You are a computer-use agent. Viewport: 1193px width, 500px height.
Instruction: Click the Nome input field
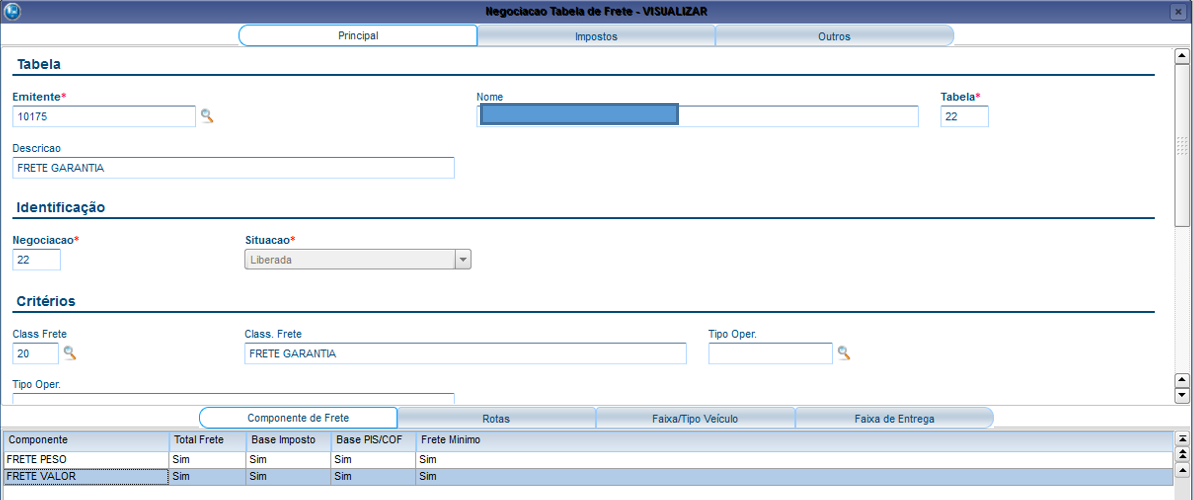click(x=697, y=116)
